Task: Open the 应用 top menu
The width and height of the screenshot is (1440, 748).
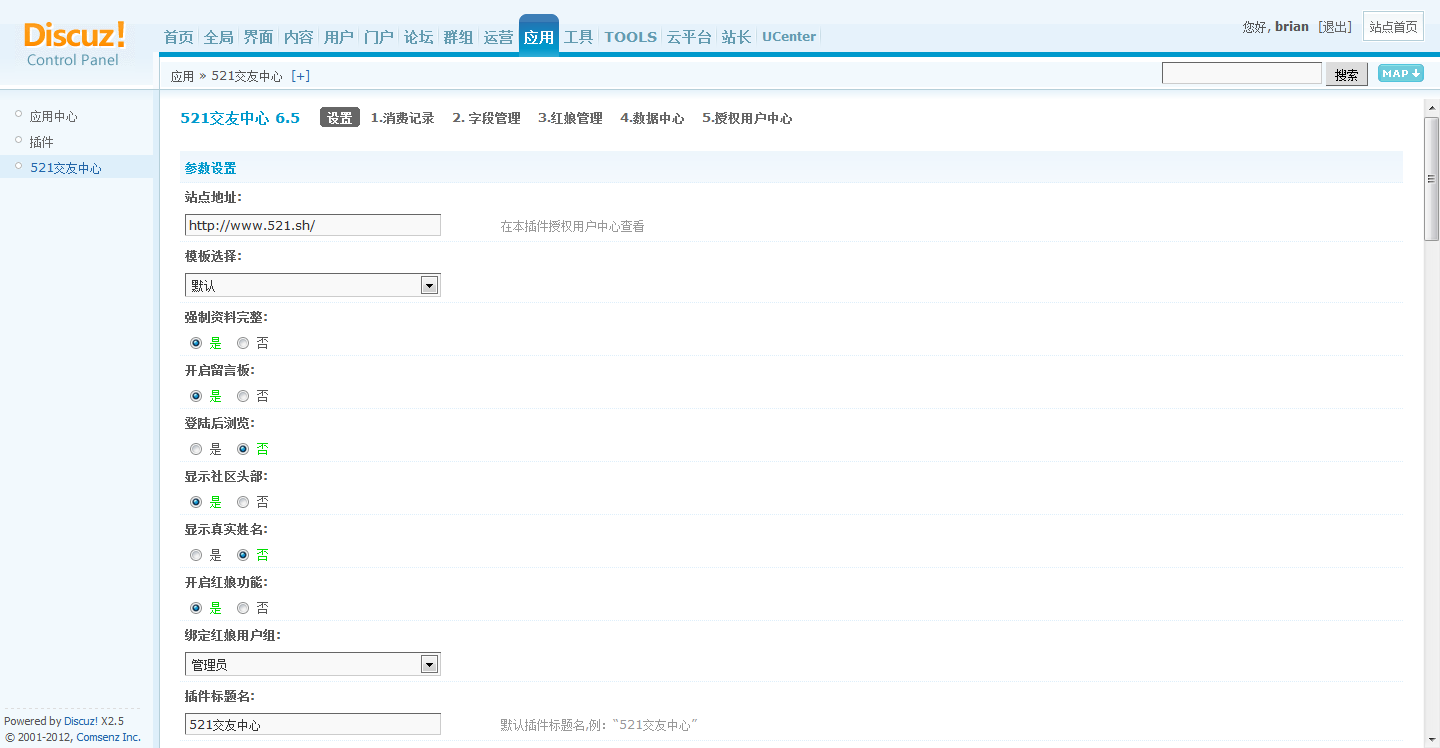Action: 539,37
